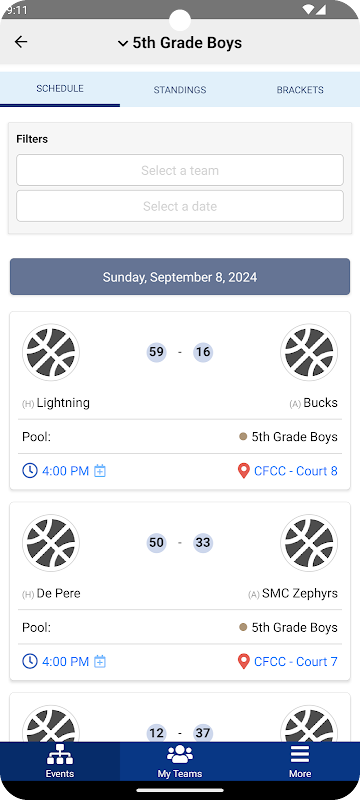Open Events in bottom navigation
Viewport: 360px width, 800px height.
tap(60, 761)
